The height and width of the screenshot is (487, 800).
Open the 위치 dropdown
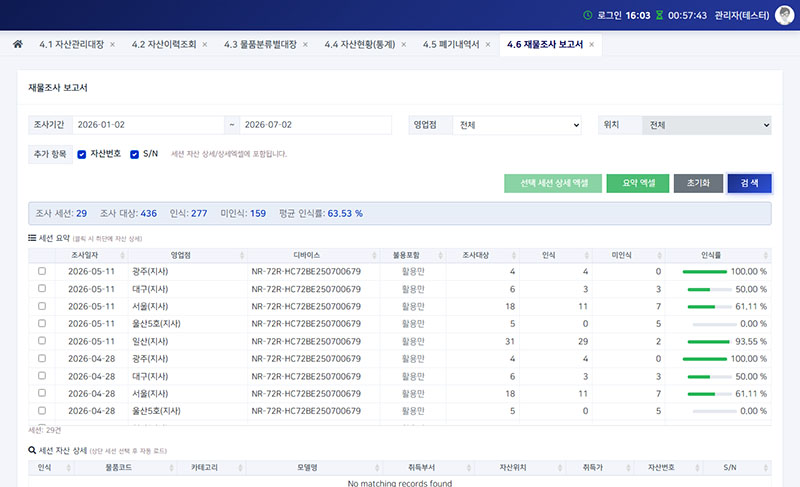pos(706,125)
